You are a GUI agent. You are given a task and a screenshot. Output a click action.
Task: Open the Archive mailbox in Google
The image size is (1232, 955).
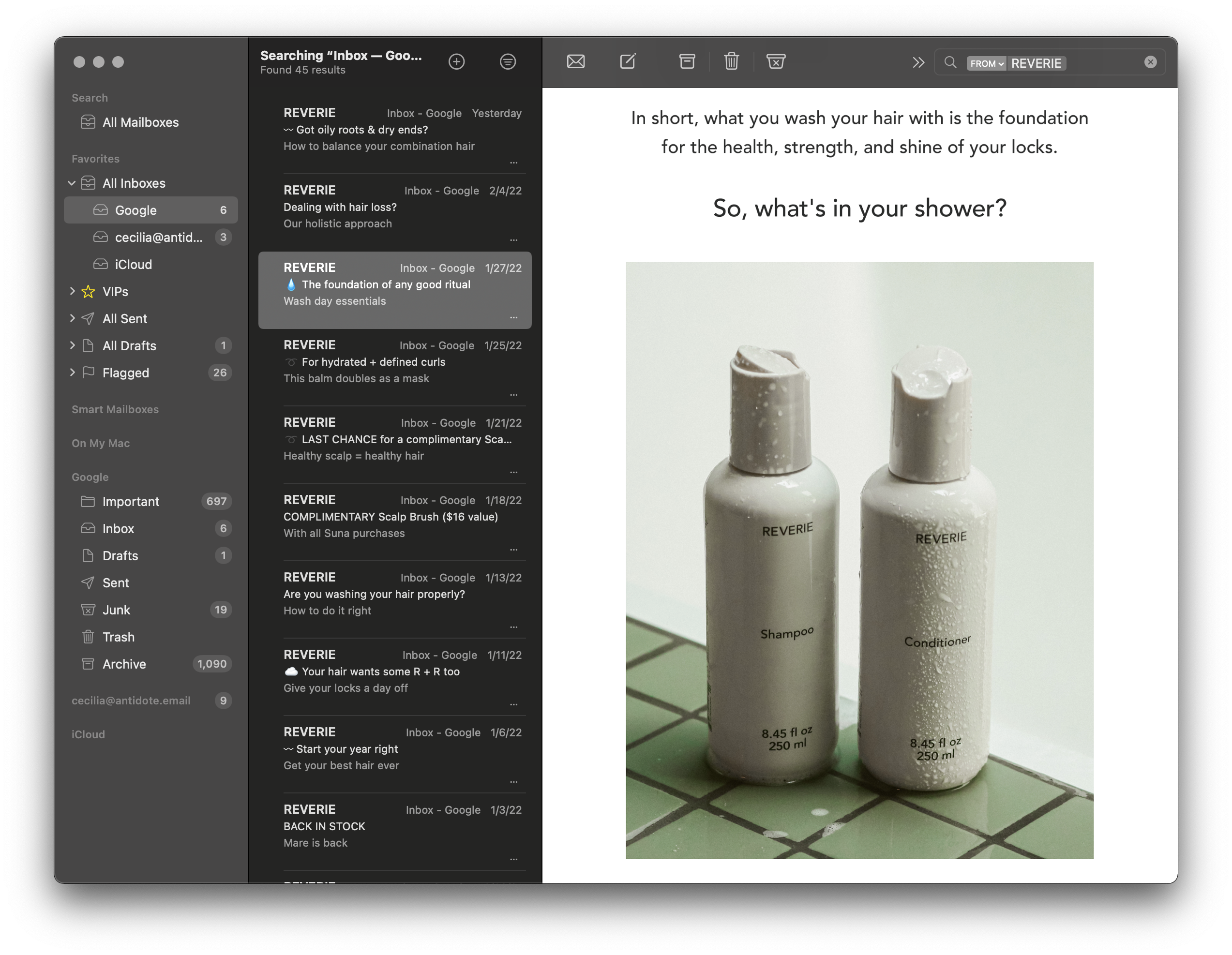[x=124, y=664]
